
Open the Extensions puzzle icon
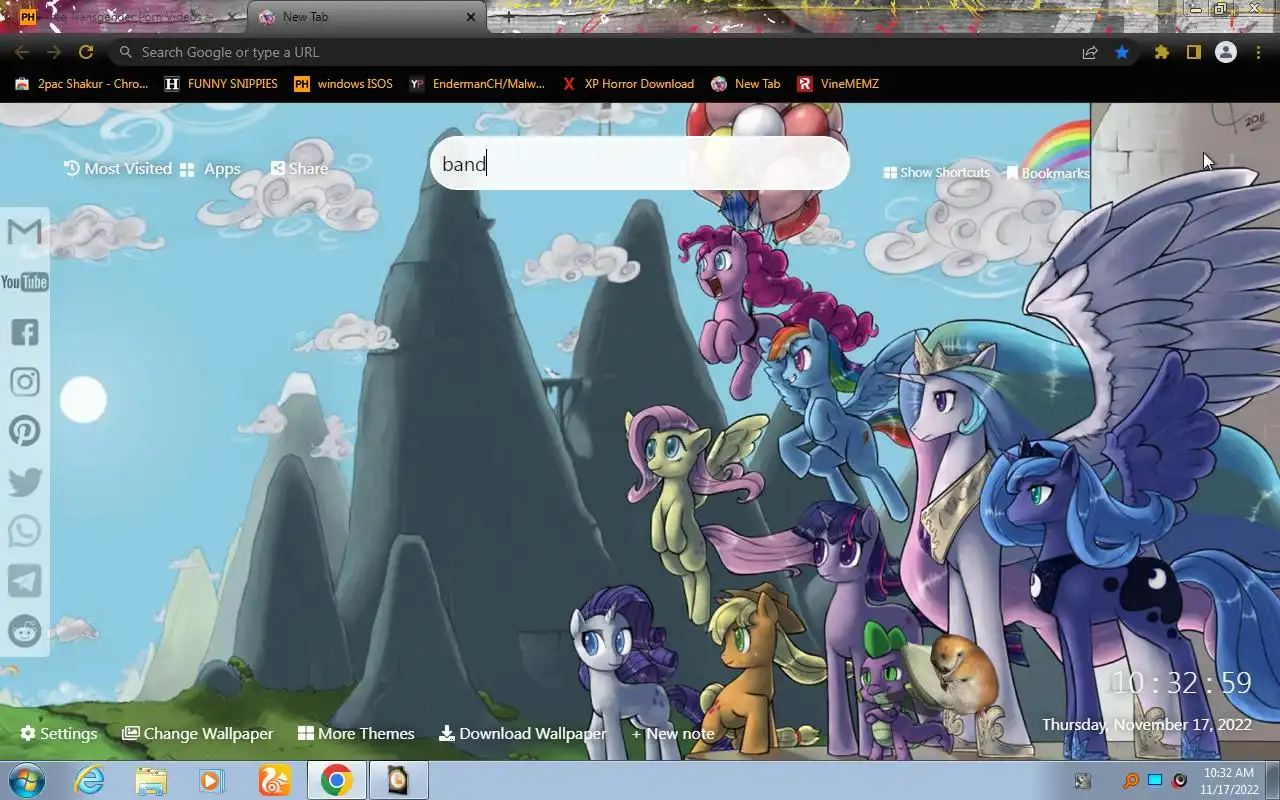click(1161, 52)
